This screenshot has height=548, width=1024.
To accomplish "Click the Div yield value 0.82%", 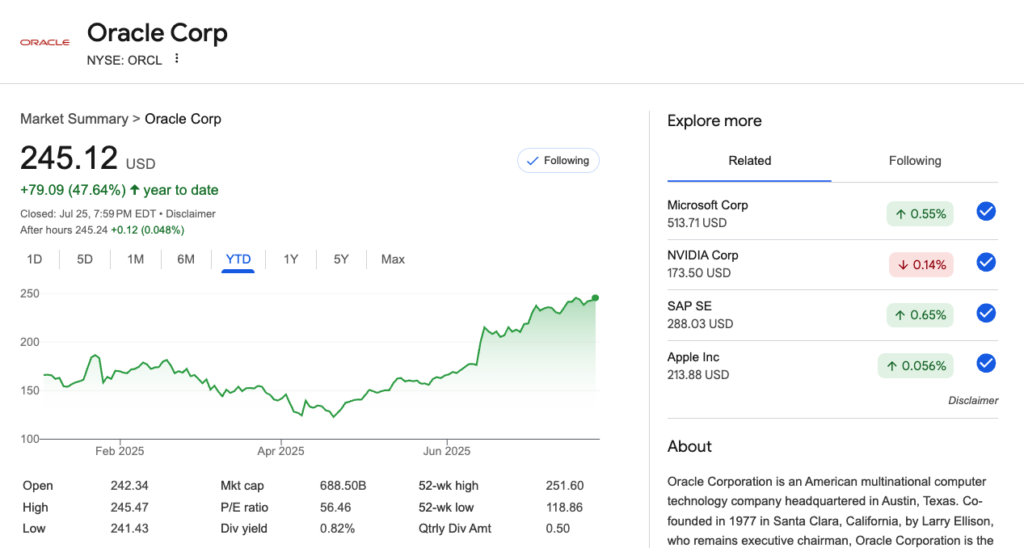I will pyautogui.click(x=337, y=528).
